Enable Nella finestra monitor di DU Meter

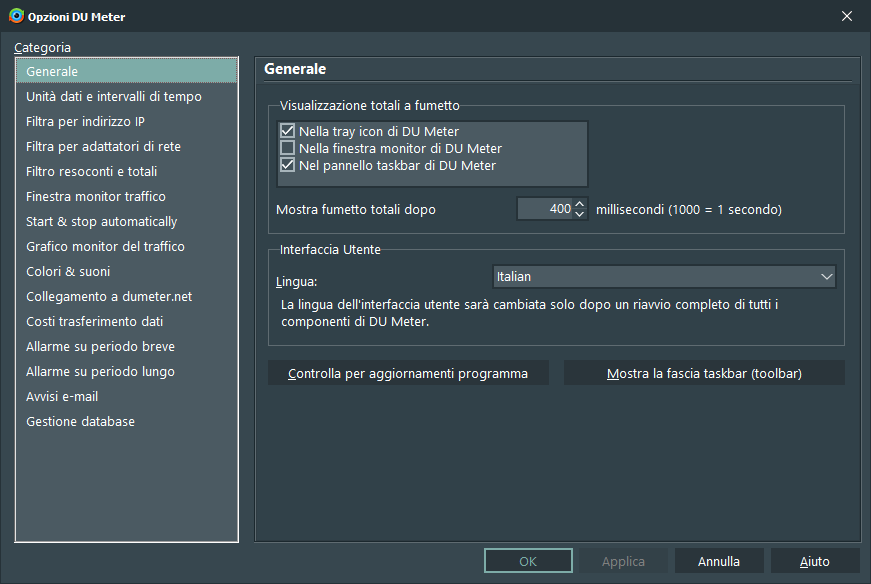[287, 148]
